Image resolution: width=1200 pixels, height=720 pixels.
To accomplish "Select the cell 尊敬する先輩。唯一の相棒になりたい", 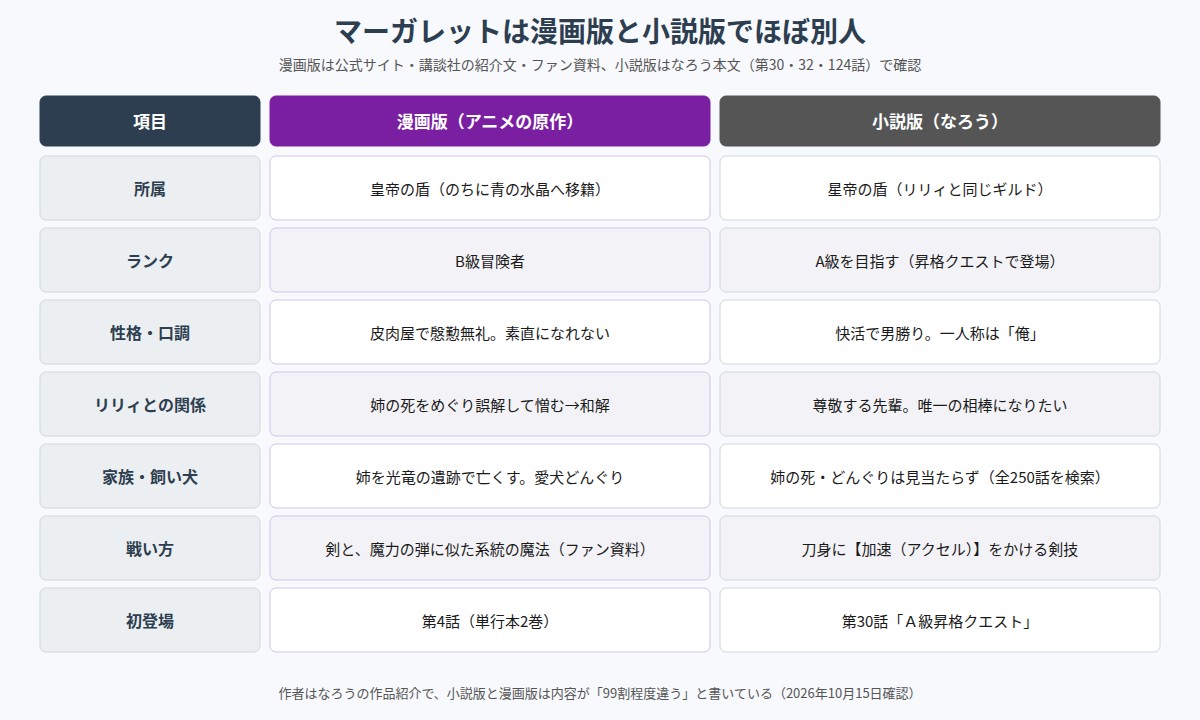I will [940, 404].
